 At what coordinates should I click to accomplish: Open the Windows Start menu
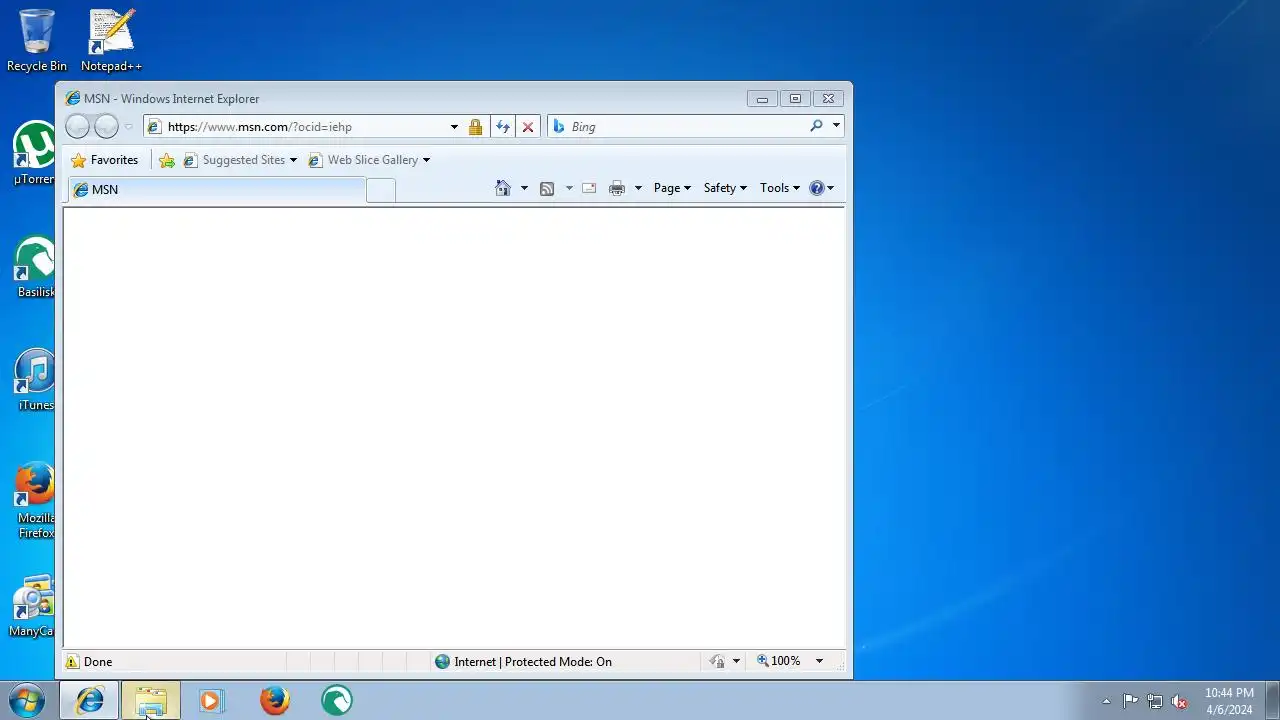point(27,700)
